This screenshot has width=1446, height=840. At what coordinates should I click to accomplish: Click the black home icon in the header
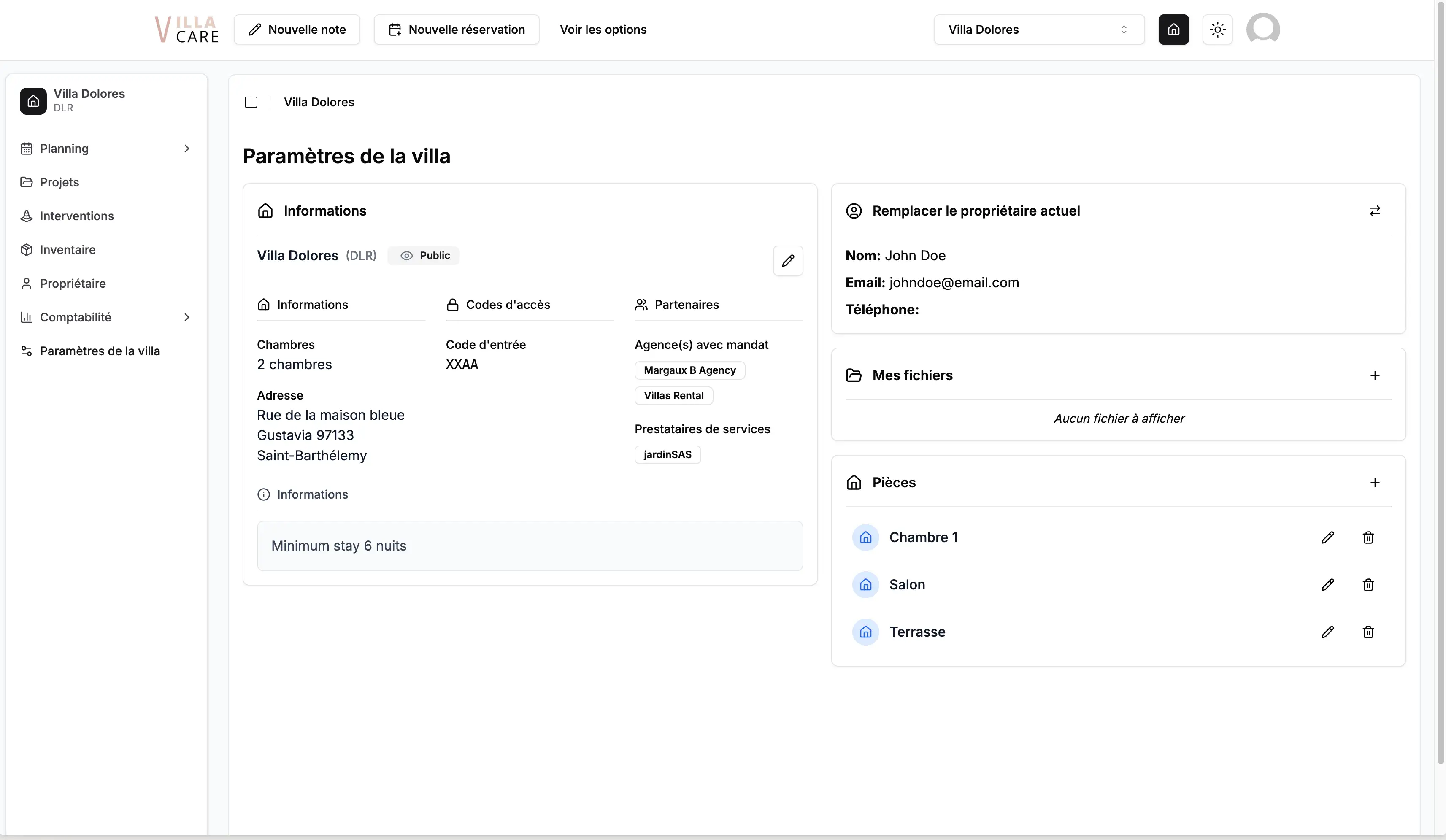click(x=1173, y=29)
